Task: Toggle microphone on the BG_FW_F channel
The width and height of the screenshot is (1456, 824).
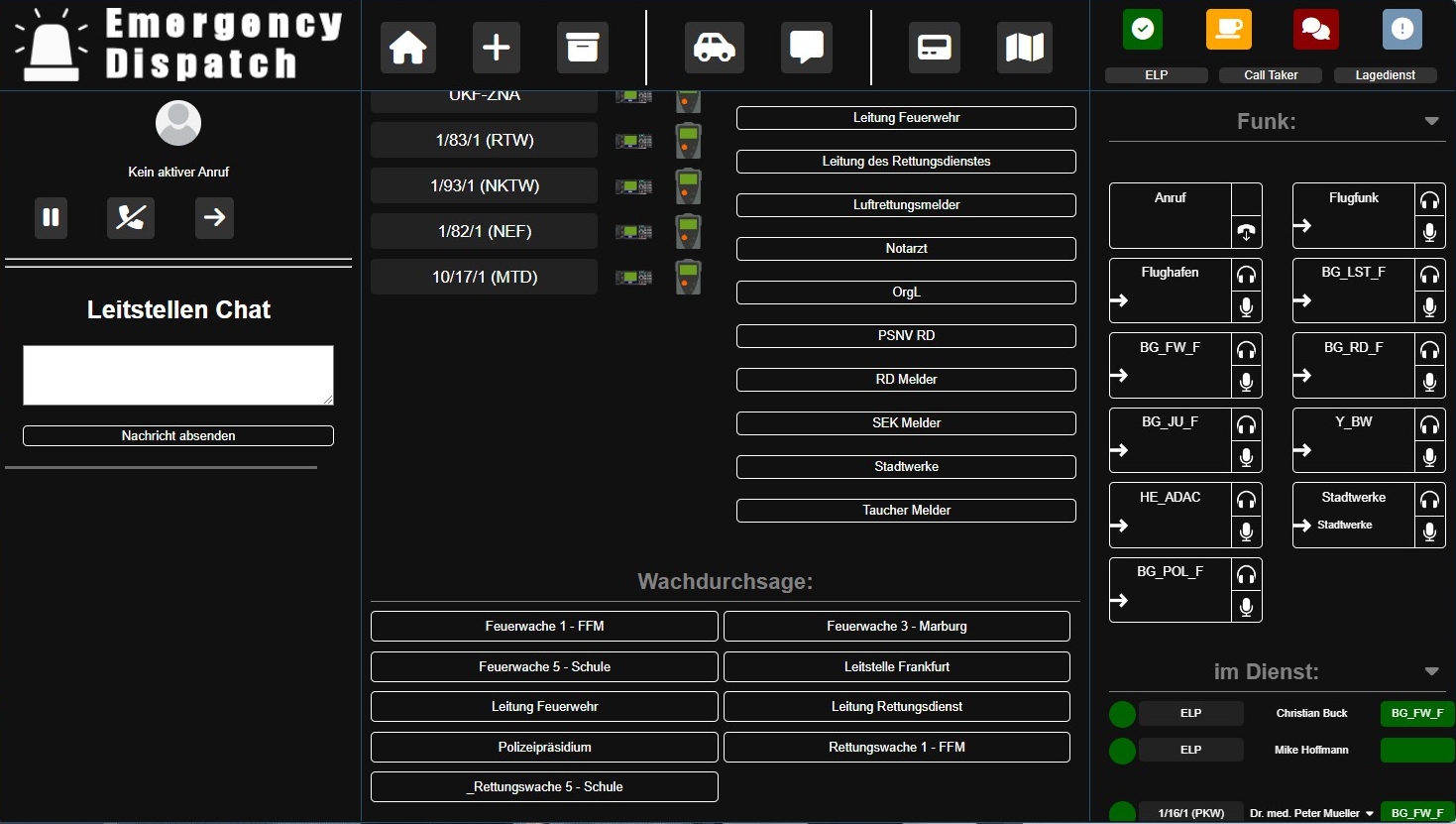Action: click(1246, 382)
